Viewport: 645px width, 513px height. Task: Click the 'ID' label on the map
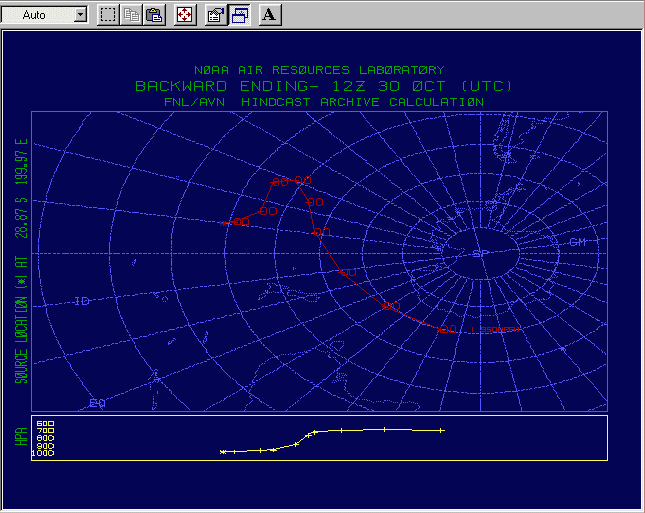click(x=82, y=301)
